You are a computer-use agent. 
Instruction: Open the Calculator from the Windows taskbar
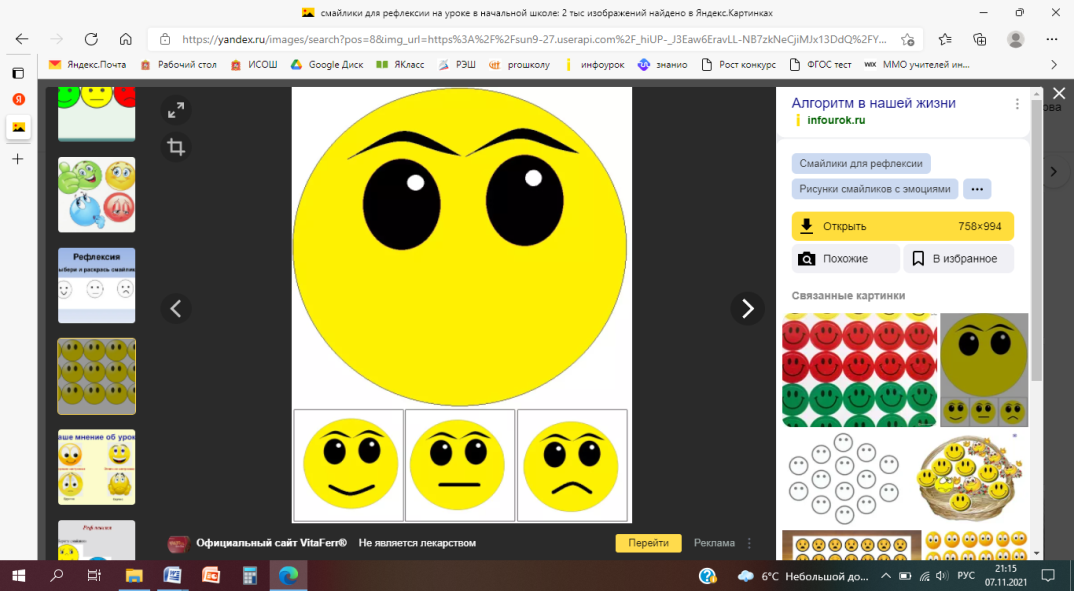tap(249, 576)
